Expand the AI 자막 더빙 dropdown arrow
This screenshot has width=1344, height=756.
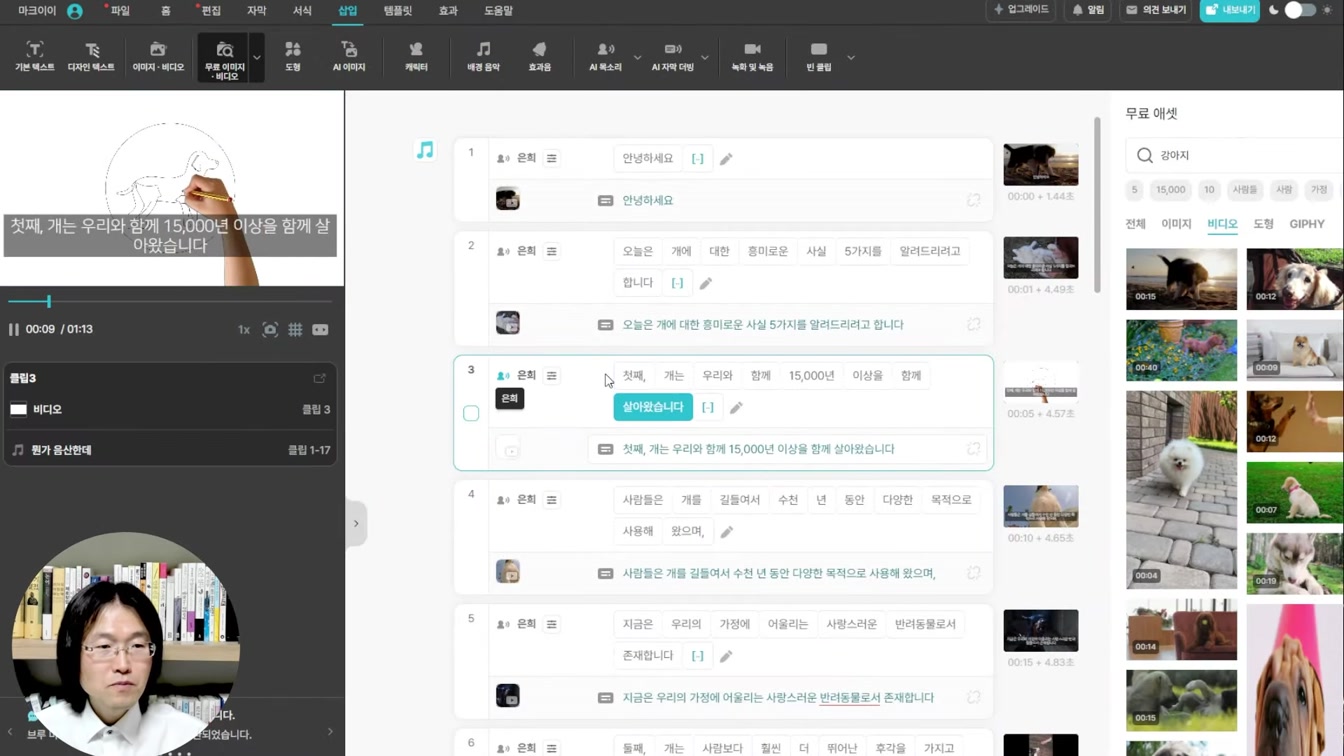coord(705,58)
